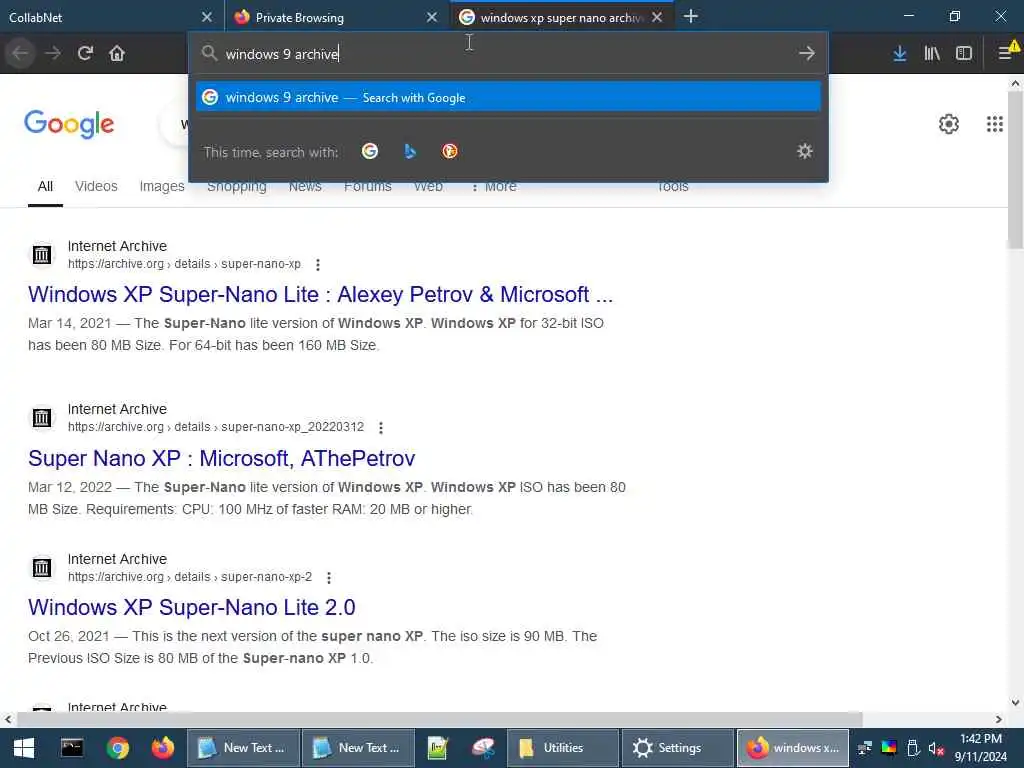This screenshot has height=768, width=1024.
Task: Open the Google apps grid
Action: pos(995,124)
